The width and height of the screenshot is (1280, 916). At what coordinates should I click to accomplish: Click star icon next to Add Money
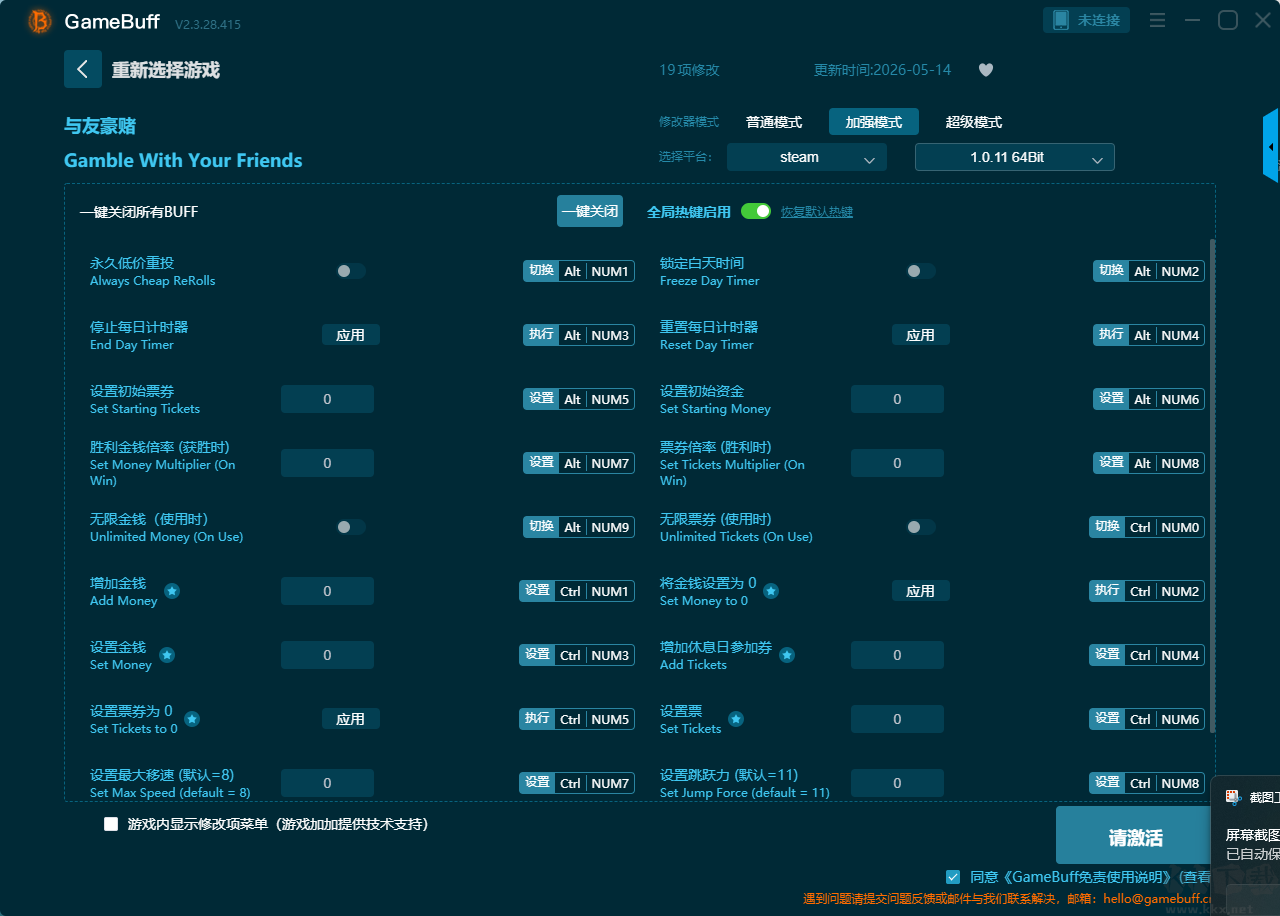click(x=172, y=591)
